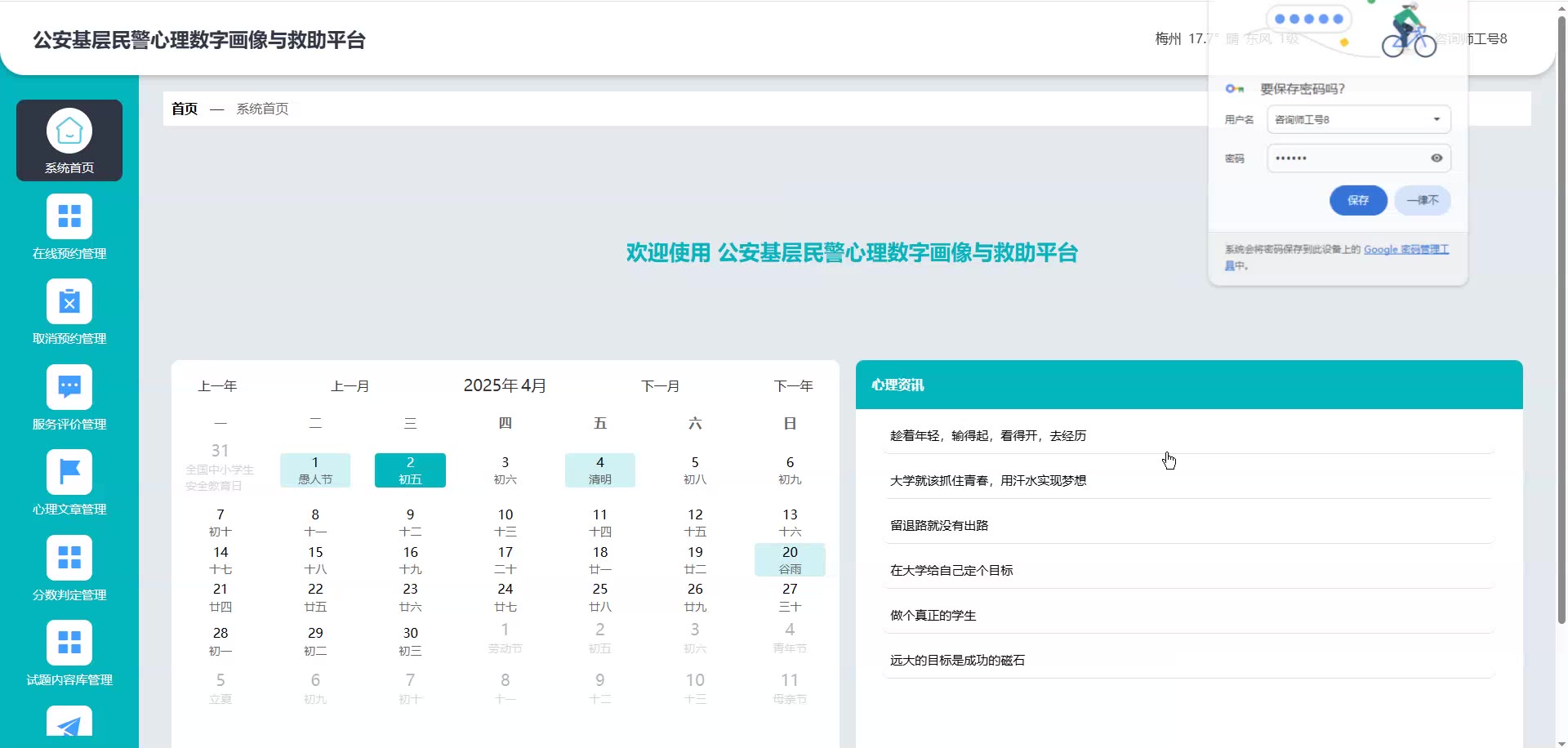Open the Google 密码管理工具 link
Viewport: 1568px width, 748px height.
(1405, 250)
